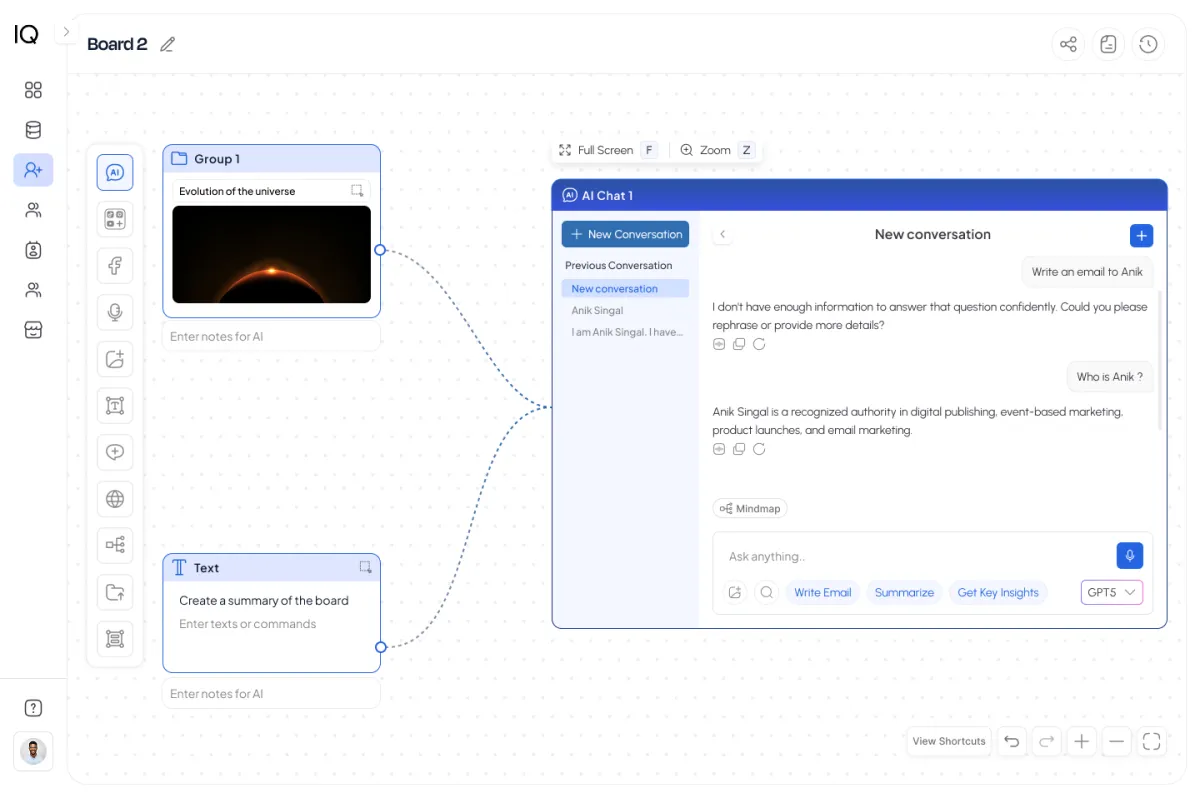Image resolution: width=1200 pixels, height=798 pixels.
Task: Click the 'Create a summary of the board' text
Action: (x=264, y=601)
